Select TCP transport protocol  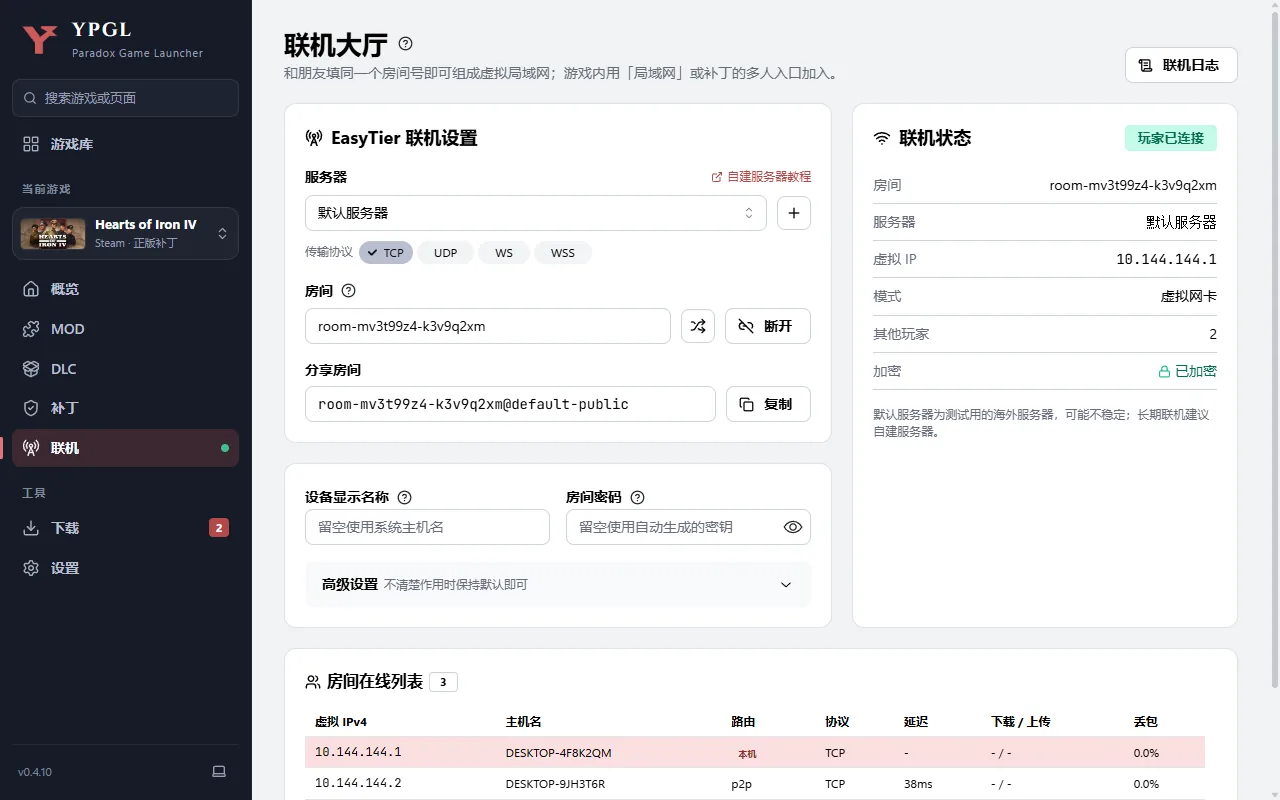pos(385,253)
